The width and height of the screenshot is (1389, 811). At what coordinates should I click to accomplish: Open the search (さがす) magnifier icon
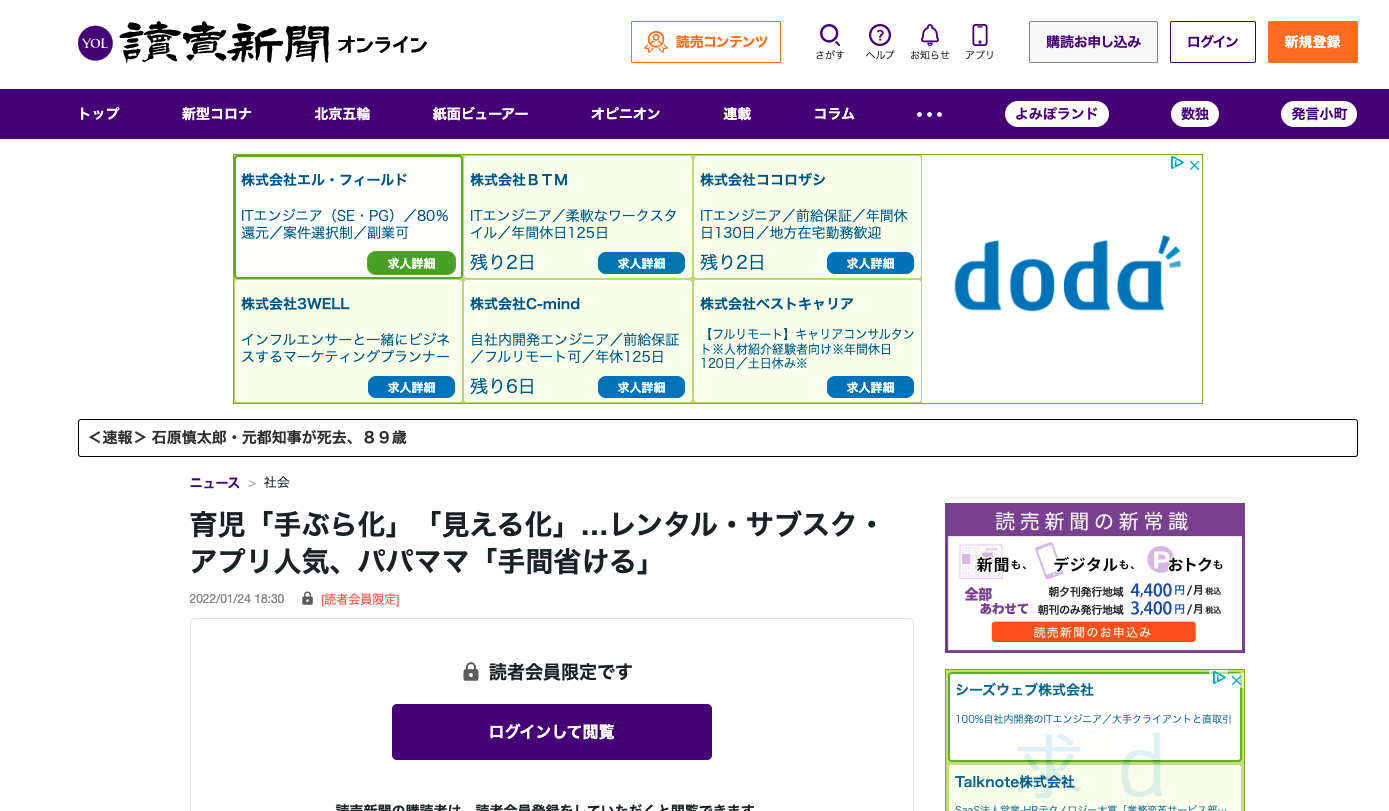(829, 36)
